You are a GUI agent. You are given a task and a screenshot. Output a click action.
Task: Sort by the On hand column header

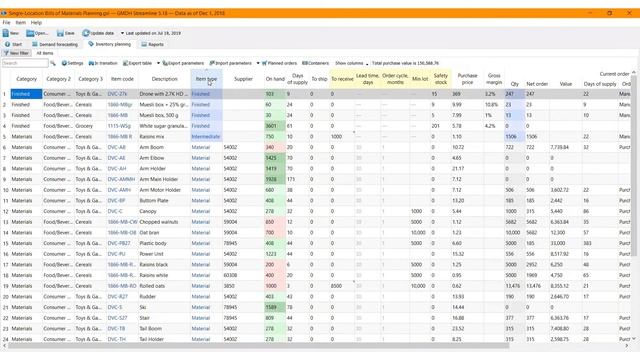point(275,79)
